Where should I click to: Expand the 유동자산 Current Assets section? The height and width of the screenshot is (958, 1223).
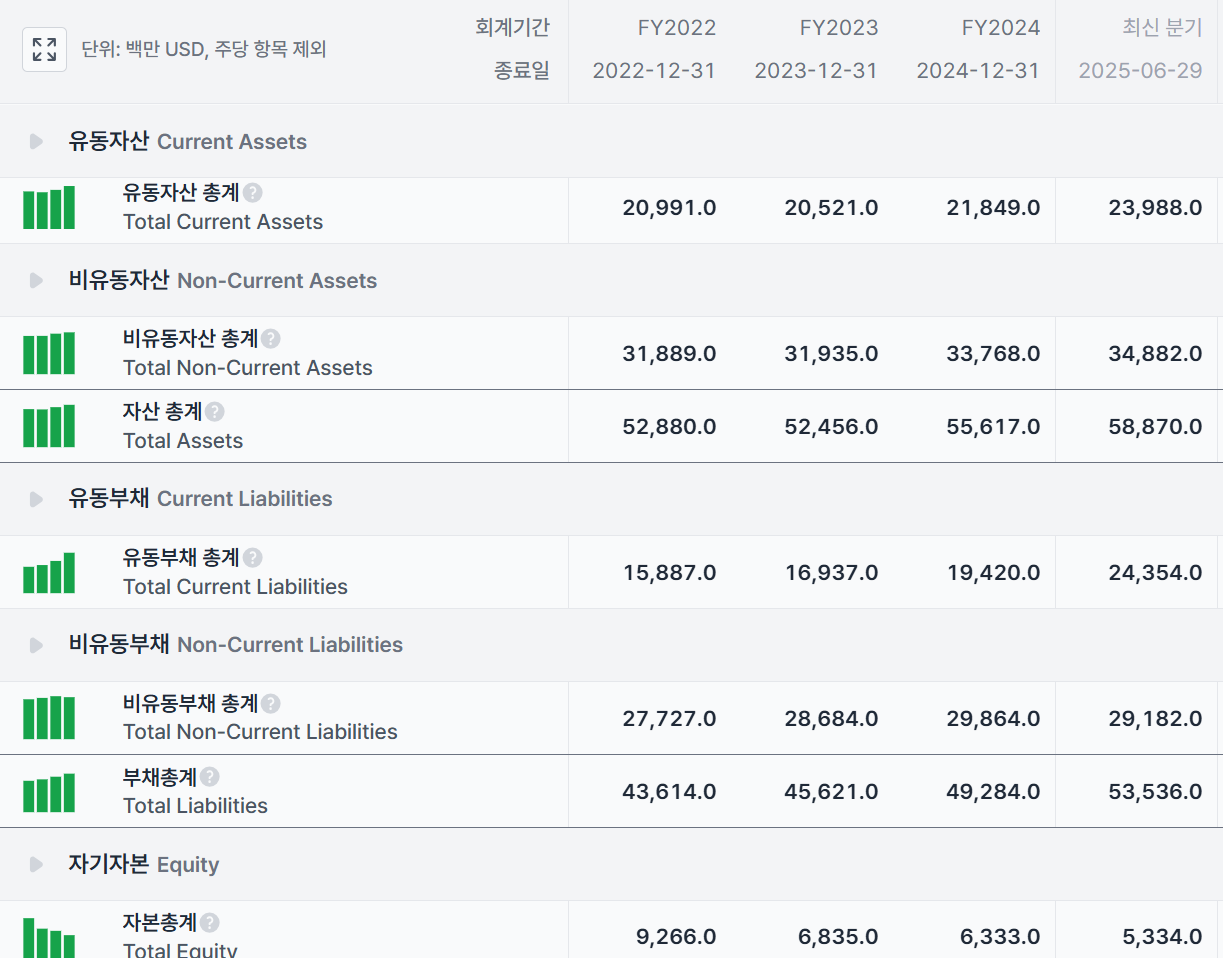click(x=37, y=142)
